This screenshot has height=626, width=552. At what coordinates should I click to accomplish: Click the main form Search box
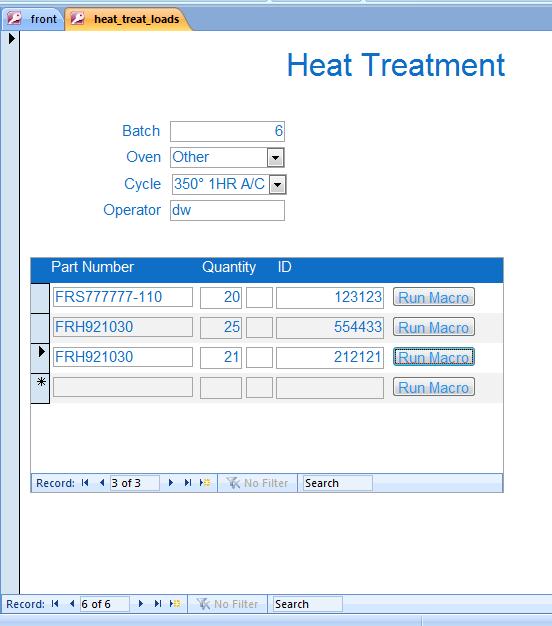pos(308,604)
